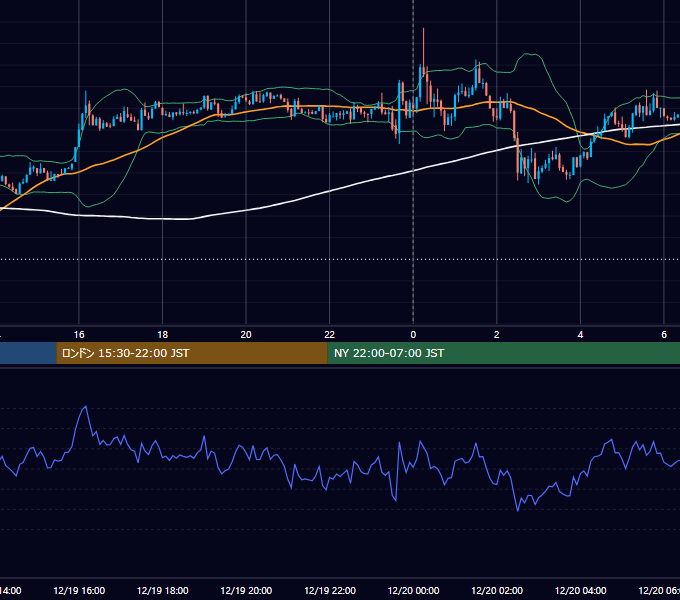Click the NY 22:00-07:00 JST session bar
Screen dimensions: 680x600
point(503,353)
